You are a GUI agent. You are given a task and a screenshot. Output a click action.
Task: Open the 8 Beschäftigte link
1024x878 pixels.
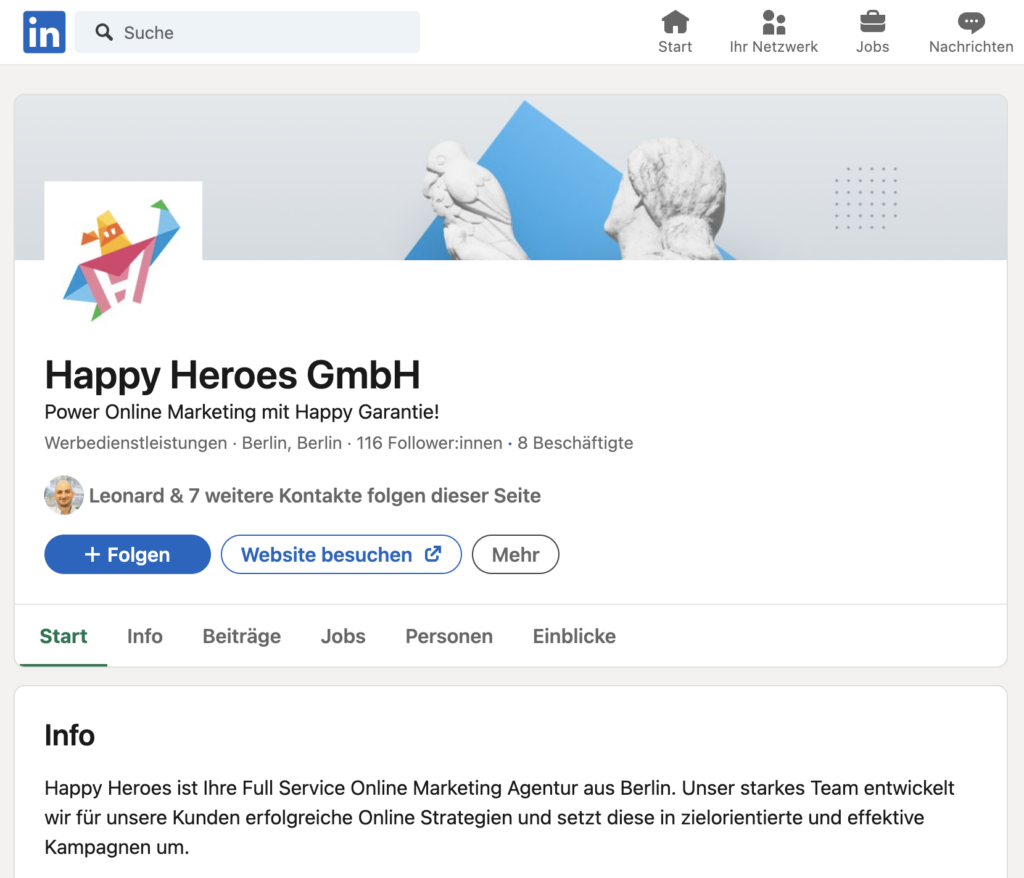(575, 443)
